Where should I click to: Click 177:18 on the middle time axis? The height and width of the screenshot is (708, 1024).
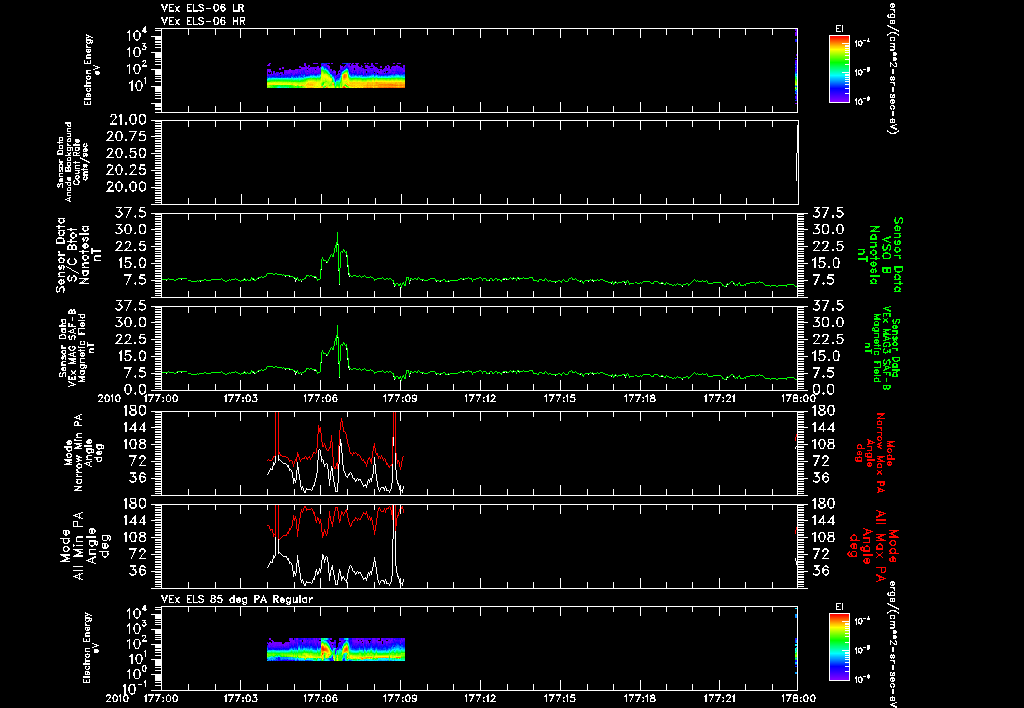(639, 397)
